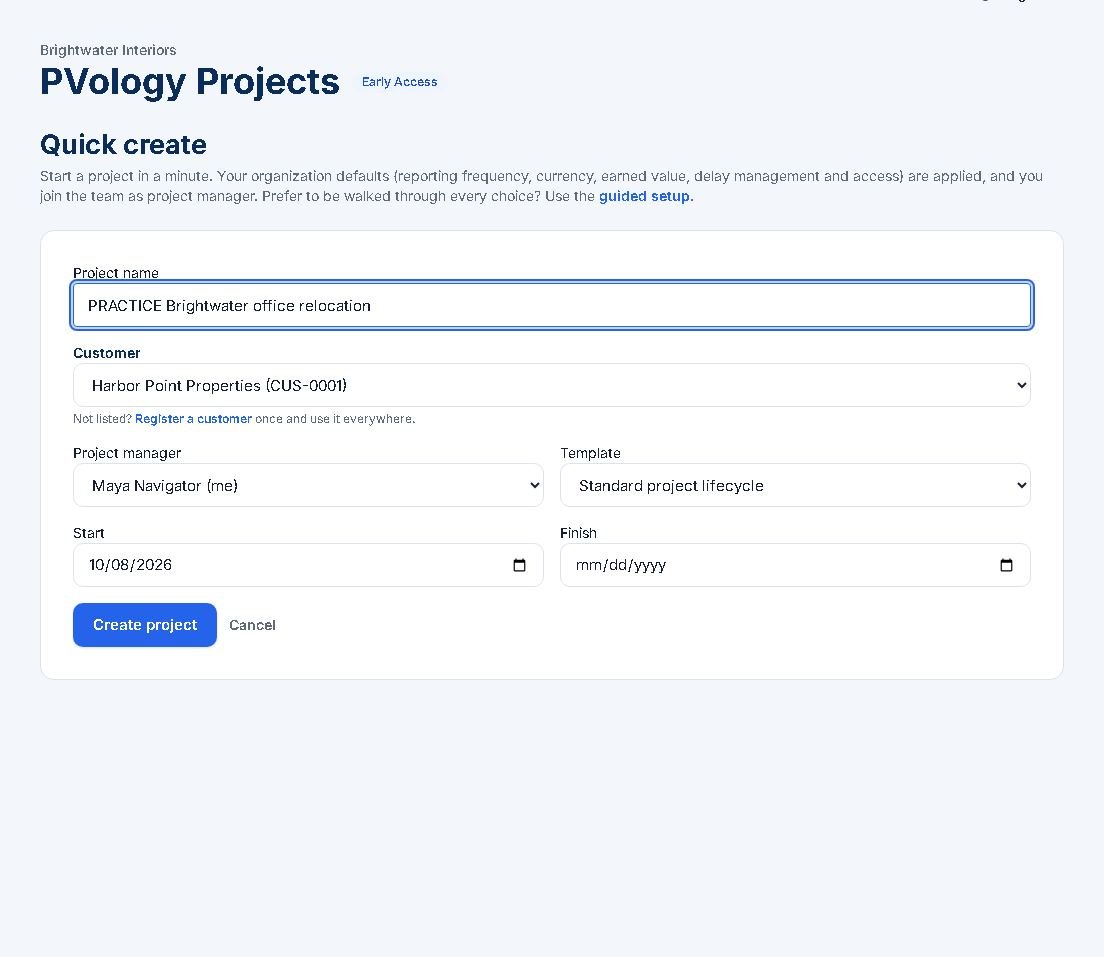The height and width of the screenshot is (957, 1104).
Task: Open the guided setup link
Action: click(646, 196)
